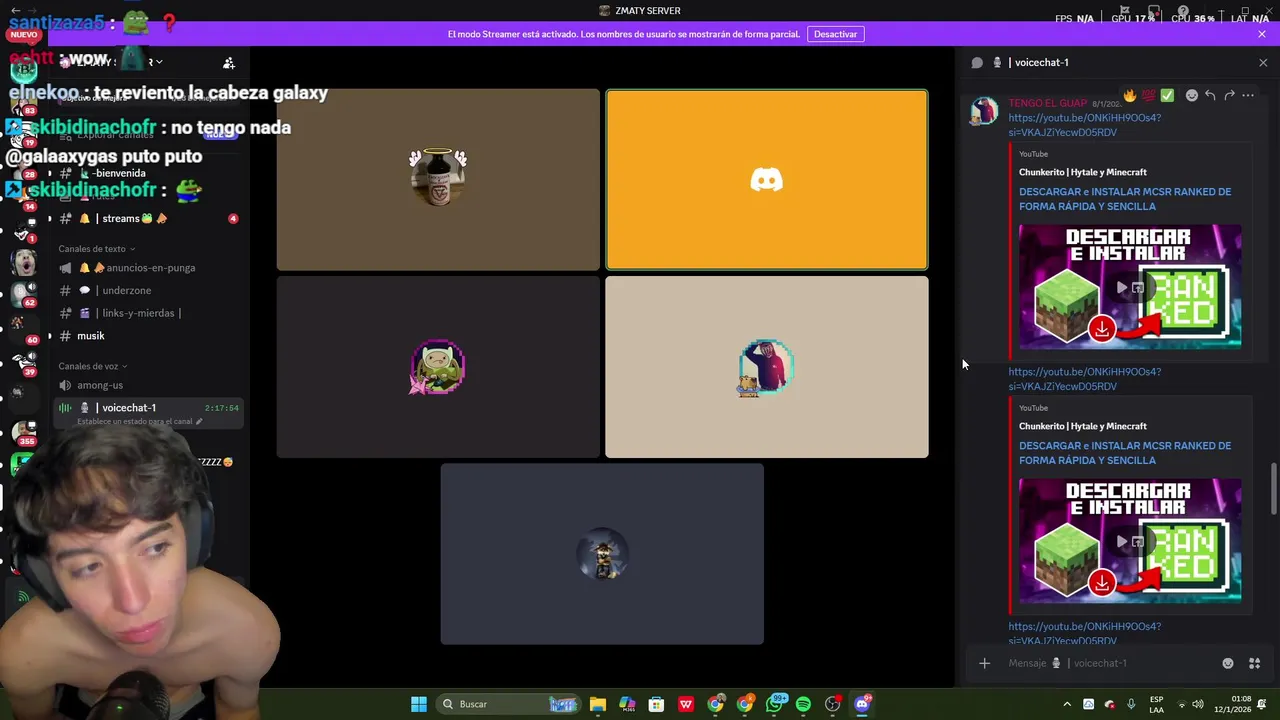The width and height of the screenshot is (1280, 720).
Task: Open the message's three-dot more menu
Action: pyautogui.click(x=1248, y=95)
